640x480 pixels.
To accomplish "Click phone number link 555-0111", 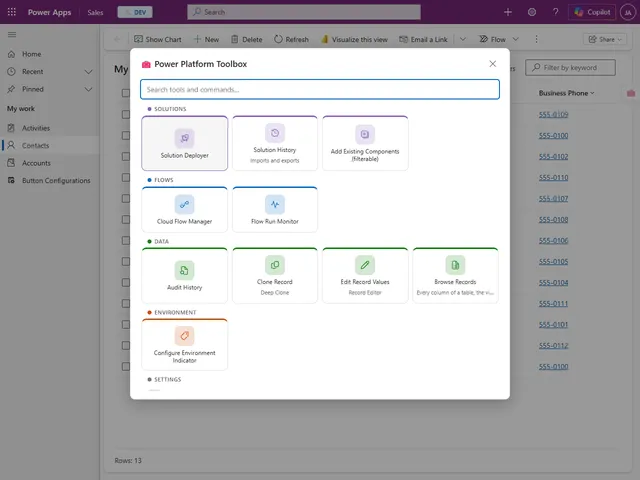I will click(553, 304).
